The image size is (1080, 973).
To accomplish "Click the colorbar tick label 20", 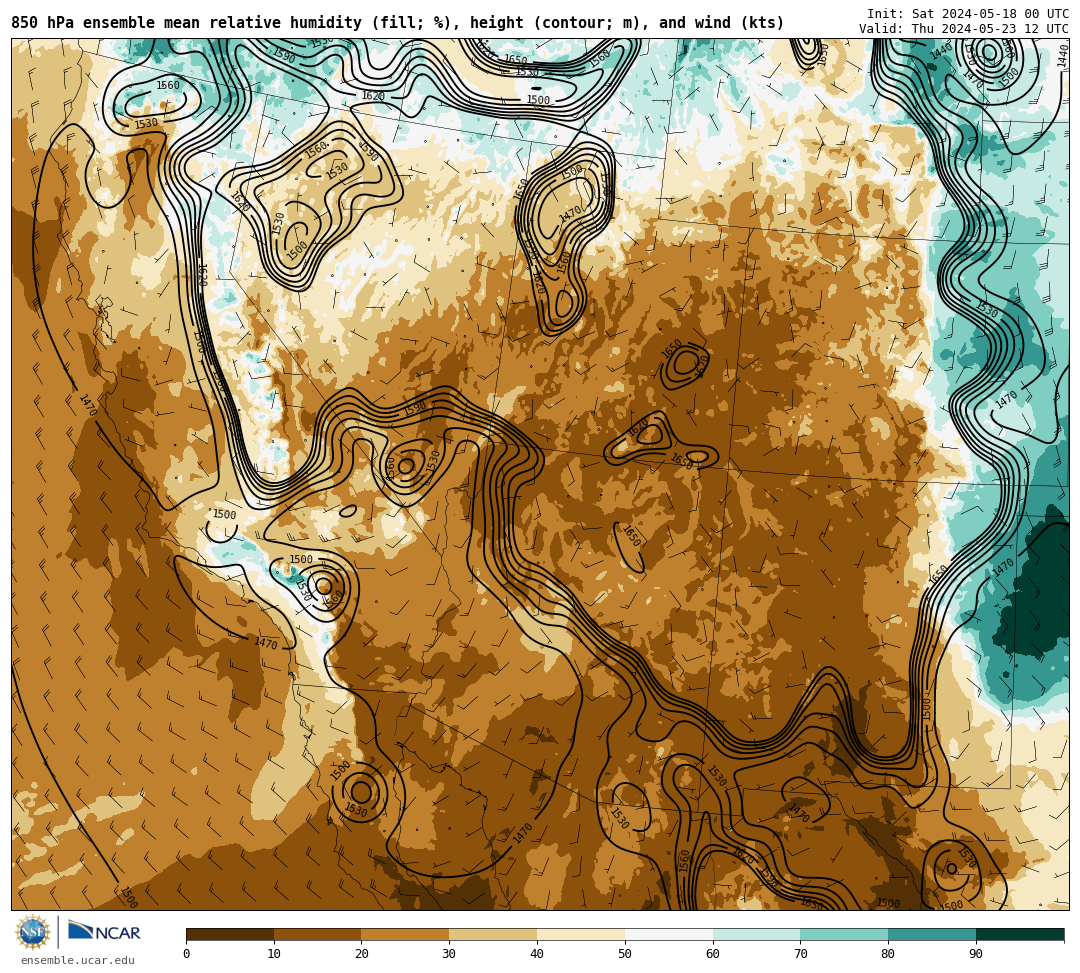I will point(362,954).
